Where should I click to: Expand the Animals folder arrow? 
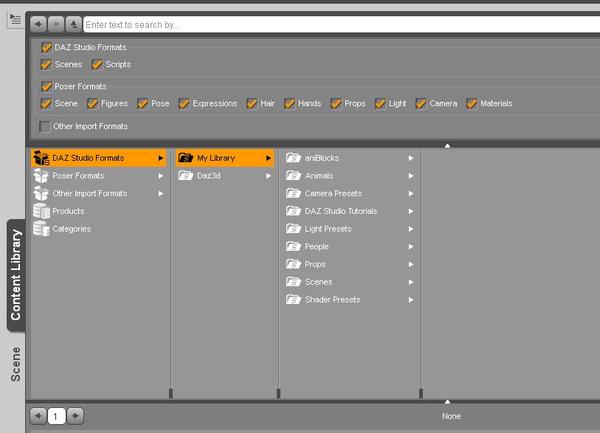(411, 176)
